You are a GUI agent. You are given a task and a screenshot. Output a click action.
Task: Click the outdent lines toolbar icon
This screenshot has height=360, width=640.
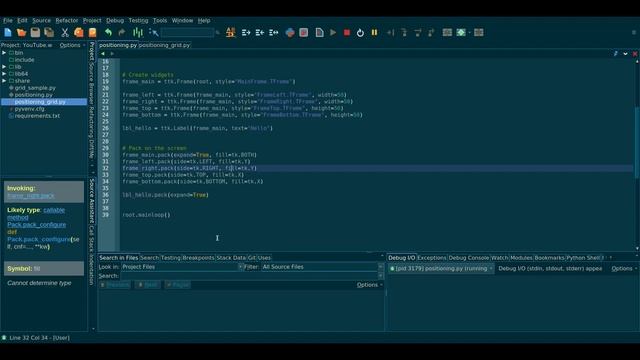[x=260, y=32]
